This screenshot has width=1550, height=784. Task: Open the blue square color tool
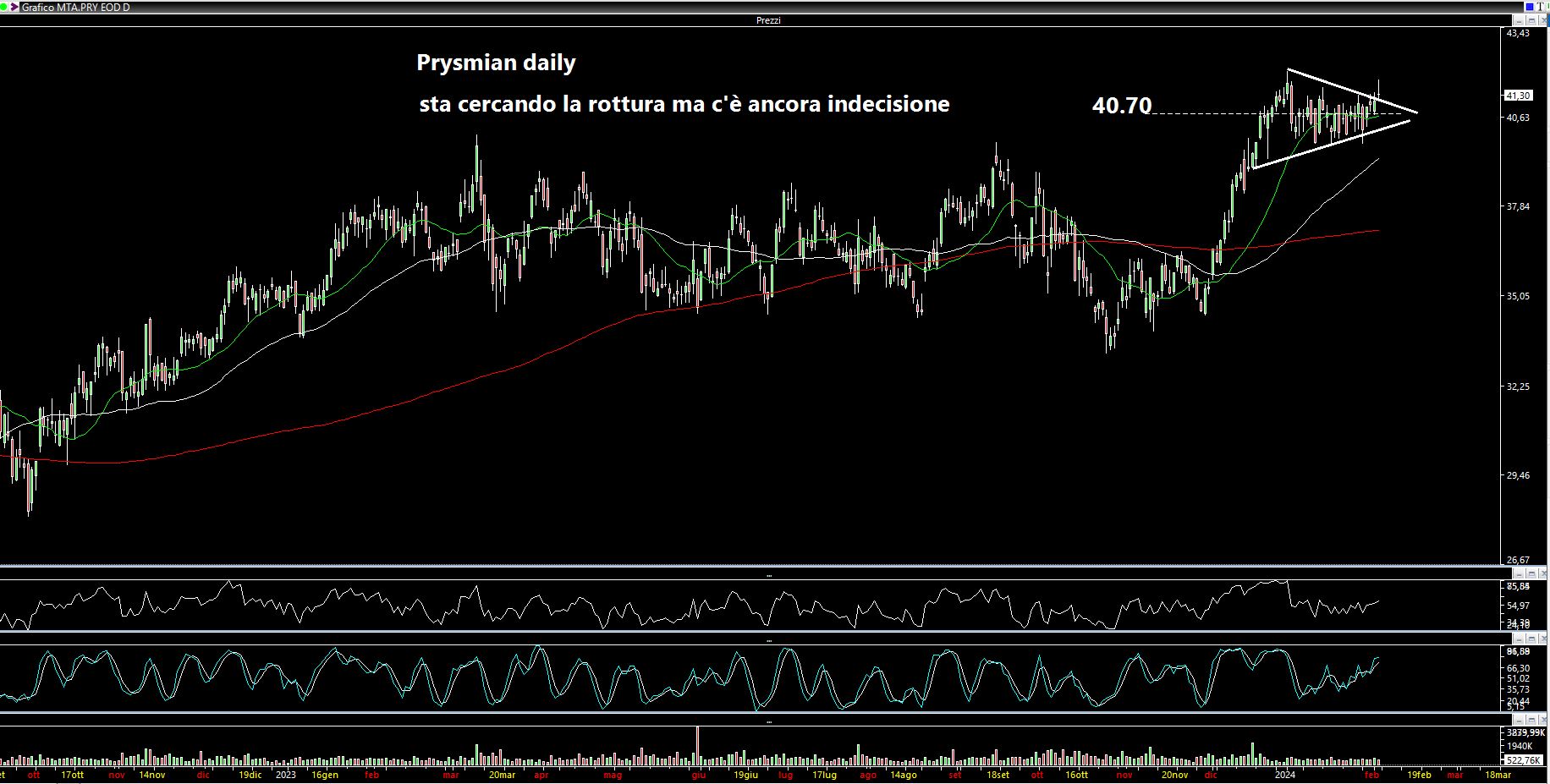point(1530,7)
